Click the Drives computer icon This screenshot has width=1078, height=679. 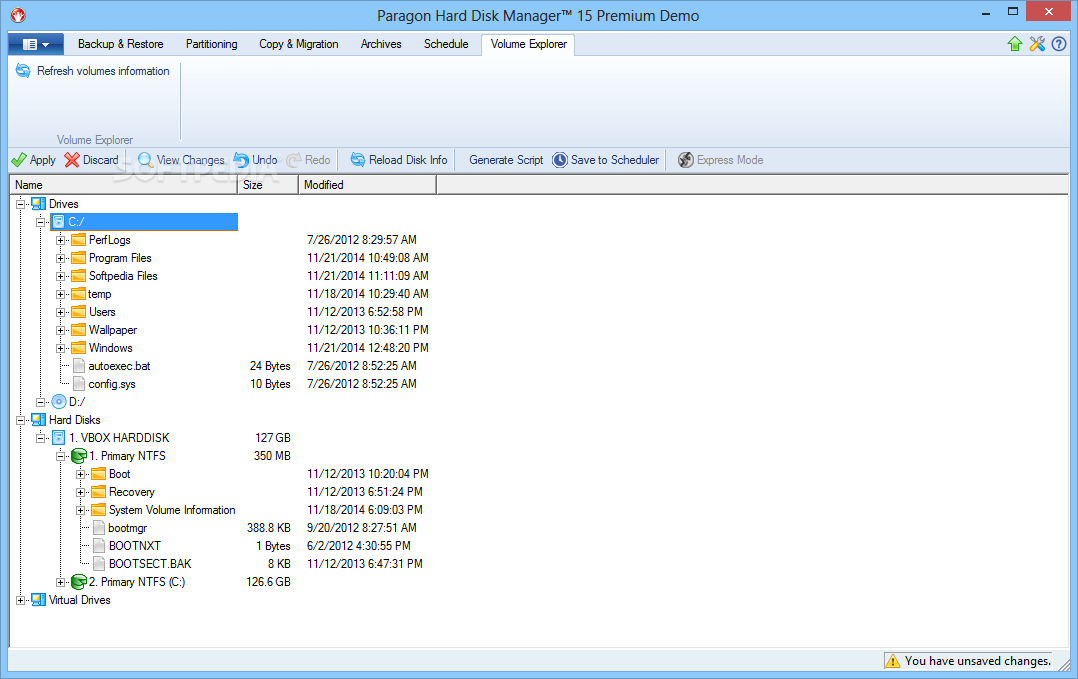pos(38,204)
